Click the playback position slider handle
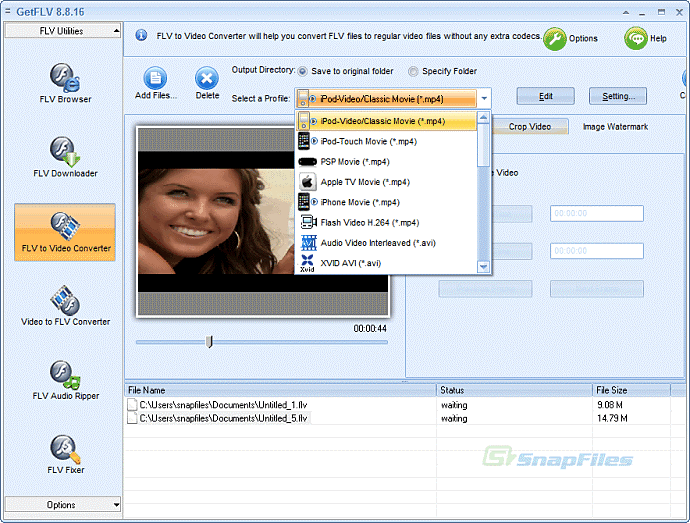The image size is (690, 523). 210,342
